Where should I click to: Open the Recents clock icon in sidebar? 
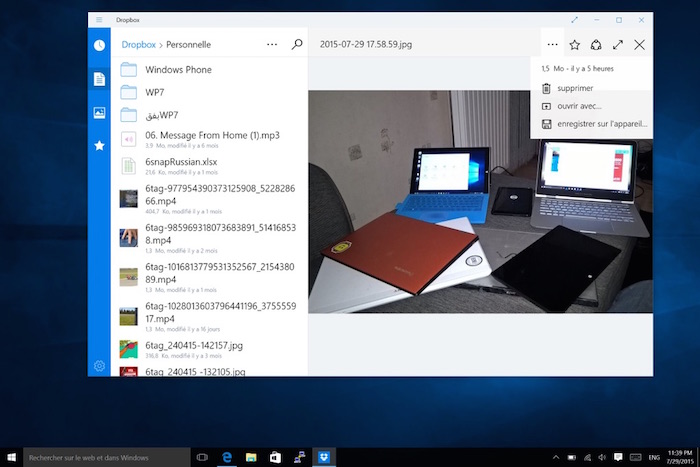coord(100,46)
